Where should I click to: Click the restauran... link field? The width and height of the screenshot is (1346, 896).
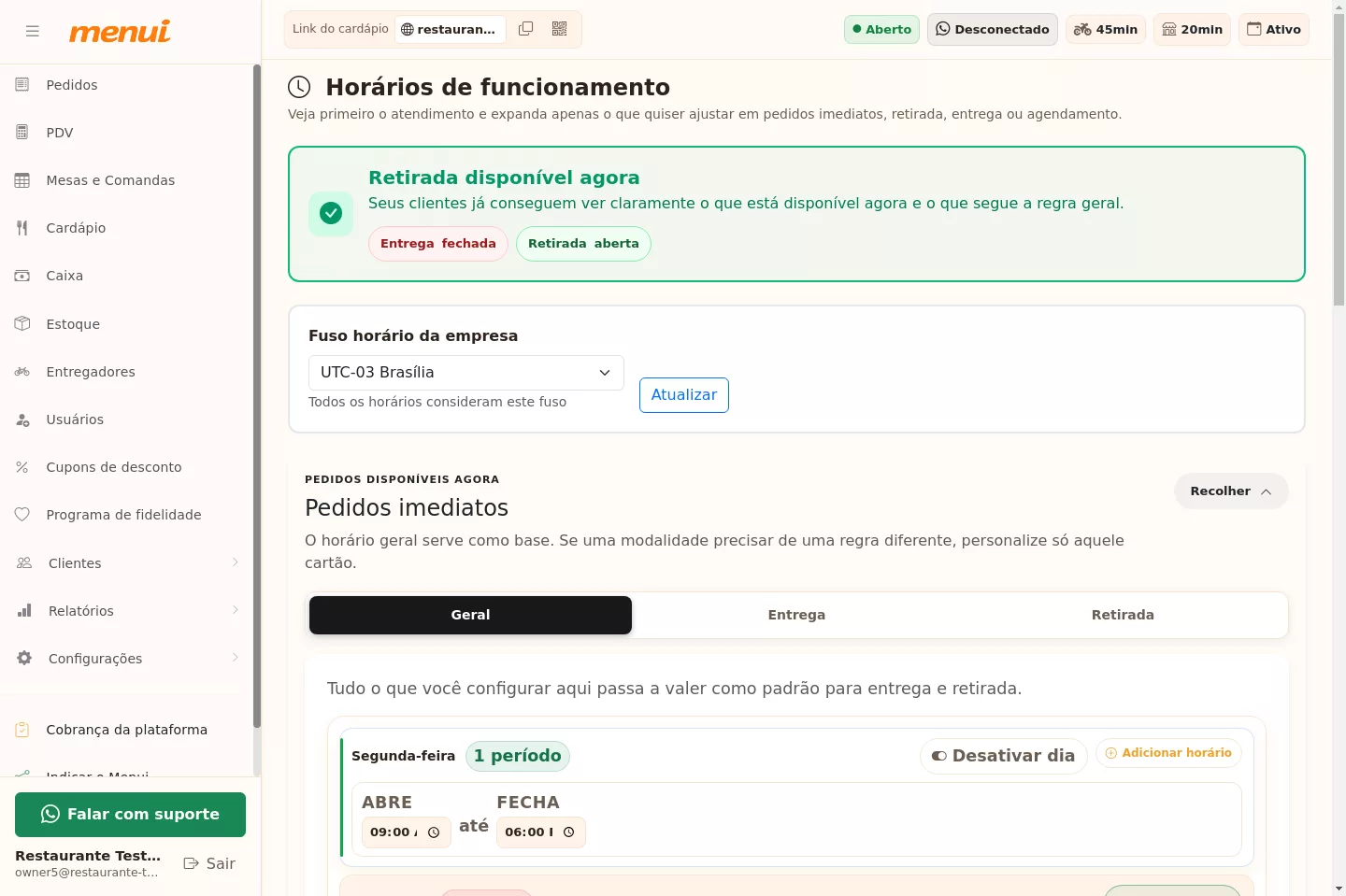coord(451,30)
